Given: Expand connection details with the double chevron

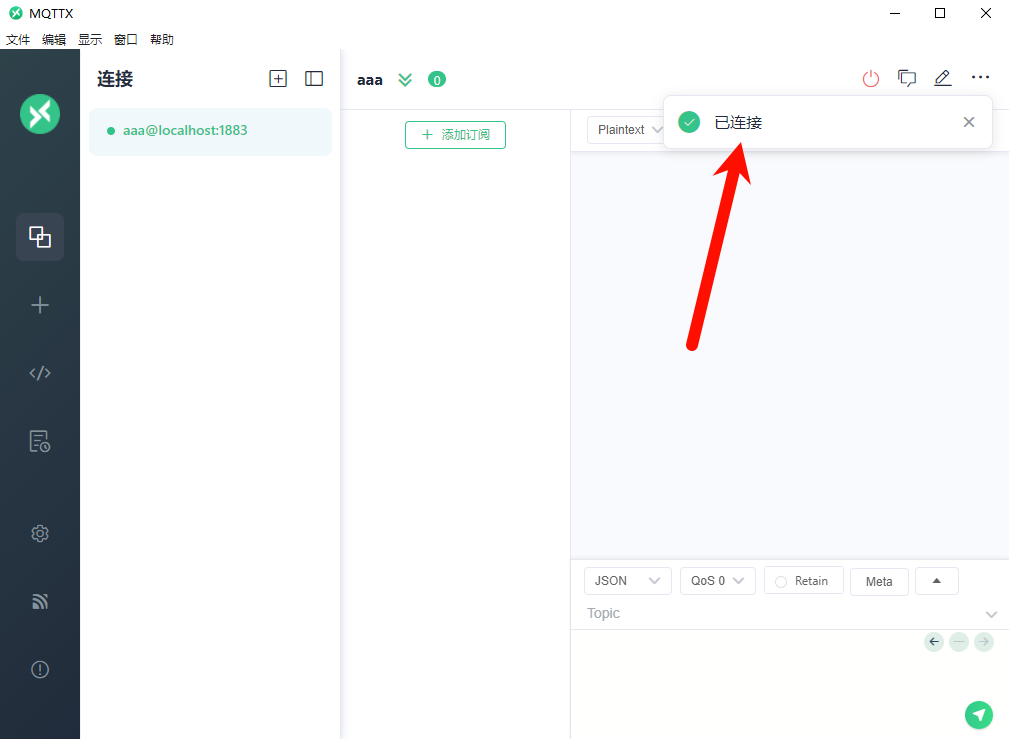Looking at the screenshot, I should coord(405,80).
